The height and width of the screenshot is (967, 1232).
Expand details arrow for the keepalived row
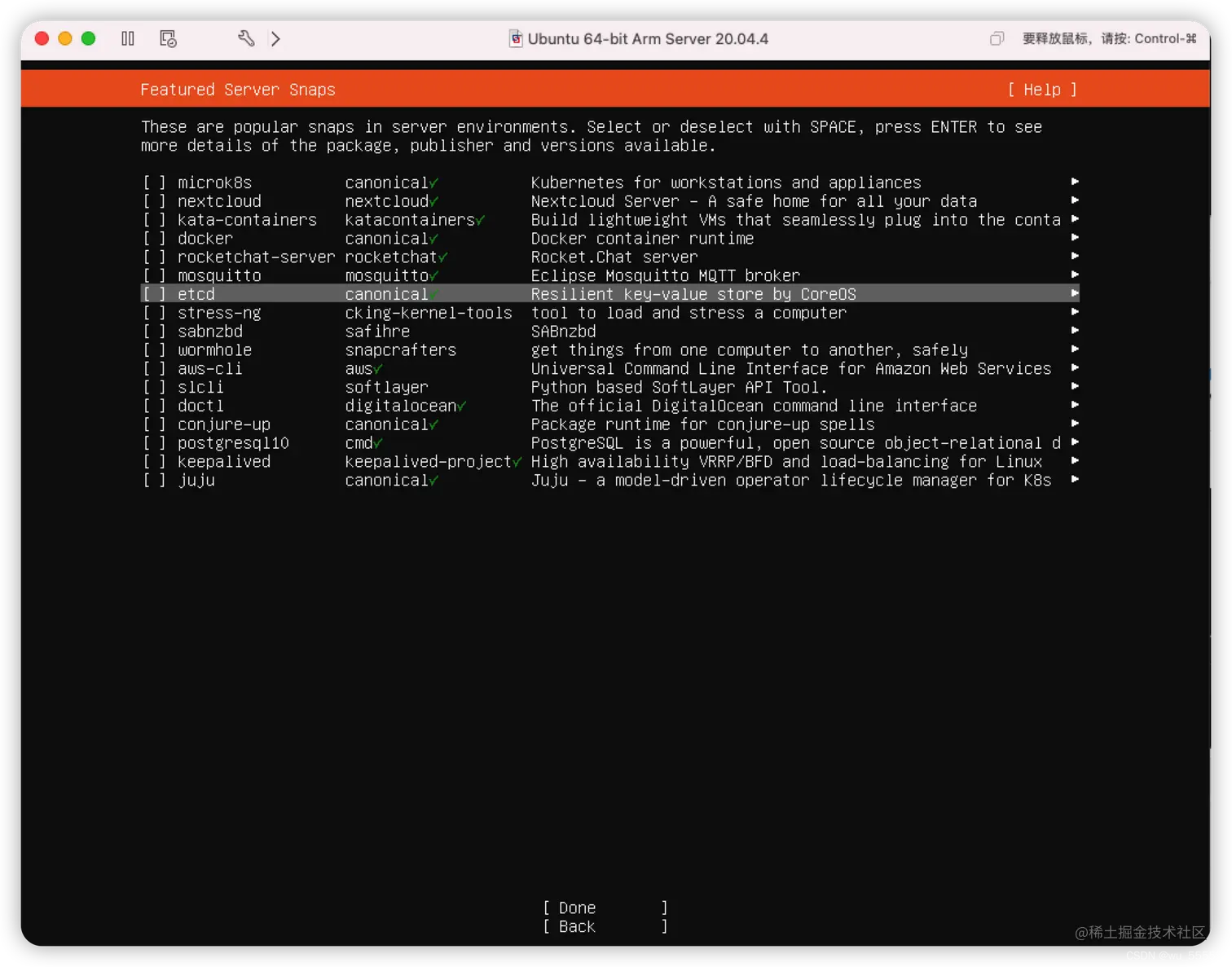point(1075,461)
